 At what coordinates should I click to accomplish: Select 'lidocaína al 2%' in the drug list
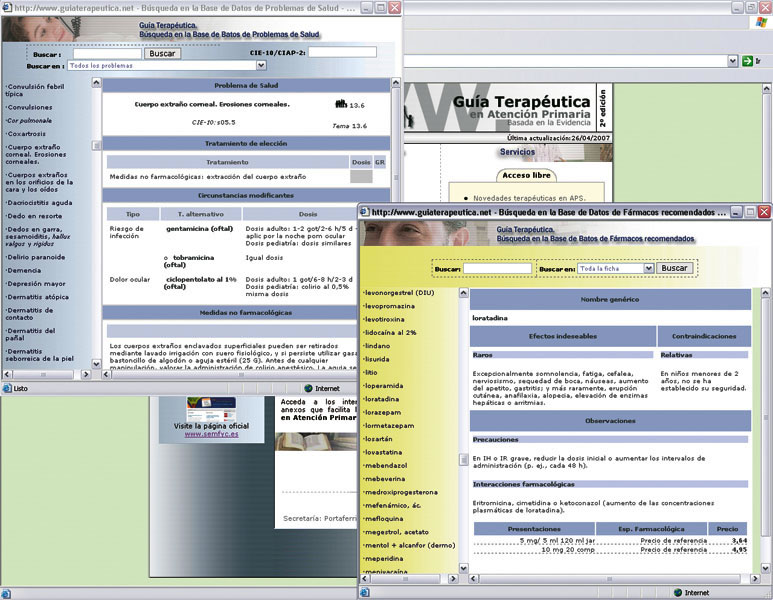pyautogui.click(x=390, y=333)
